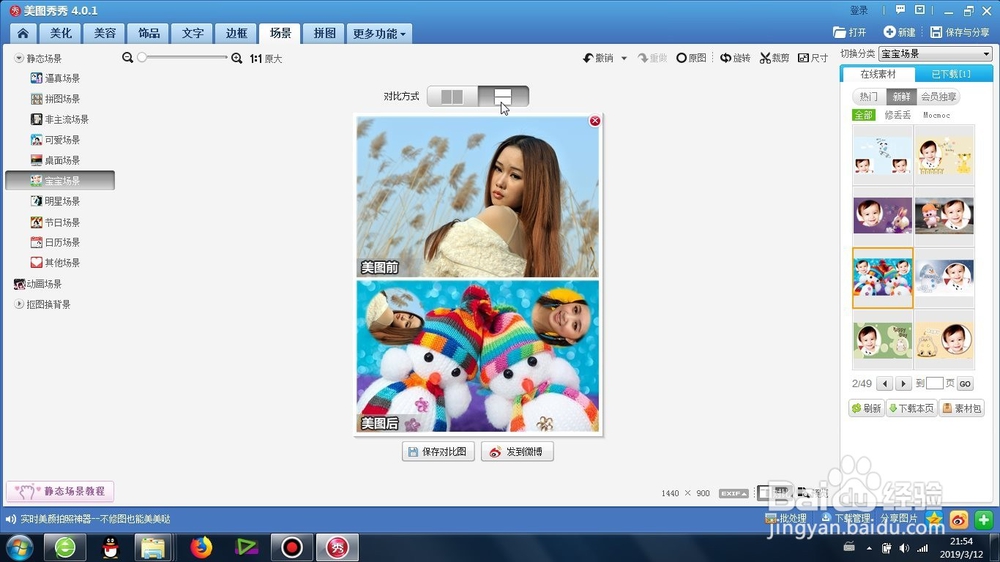Click the 撤销 undo arrow
Viewport: 1000px width, 562px height.
pyautogui.click(x=598, y=58)
